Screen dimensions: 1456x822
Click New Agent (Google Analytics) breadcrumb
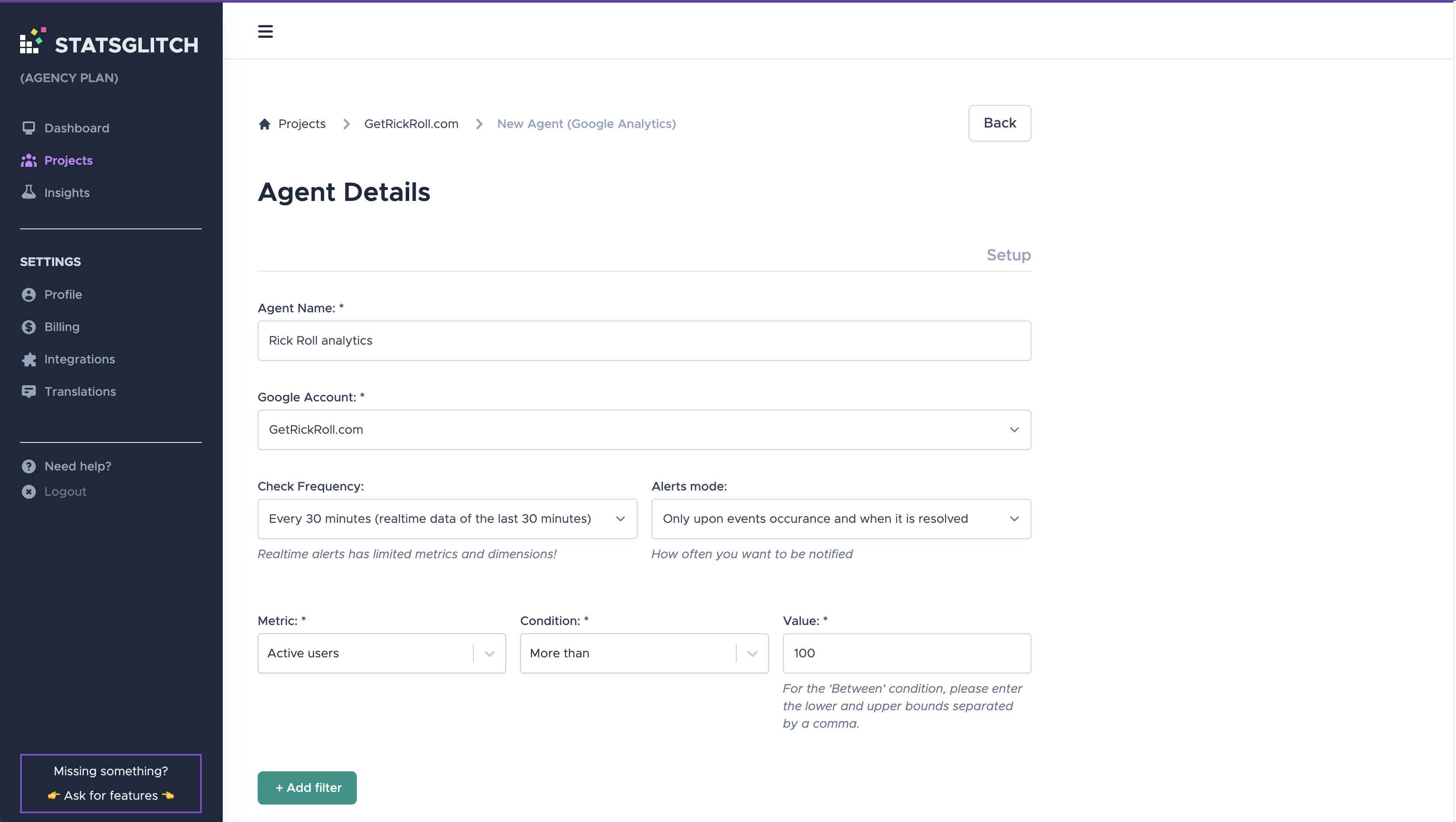point(587,124)
